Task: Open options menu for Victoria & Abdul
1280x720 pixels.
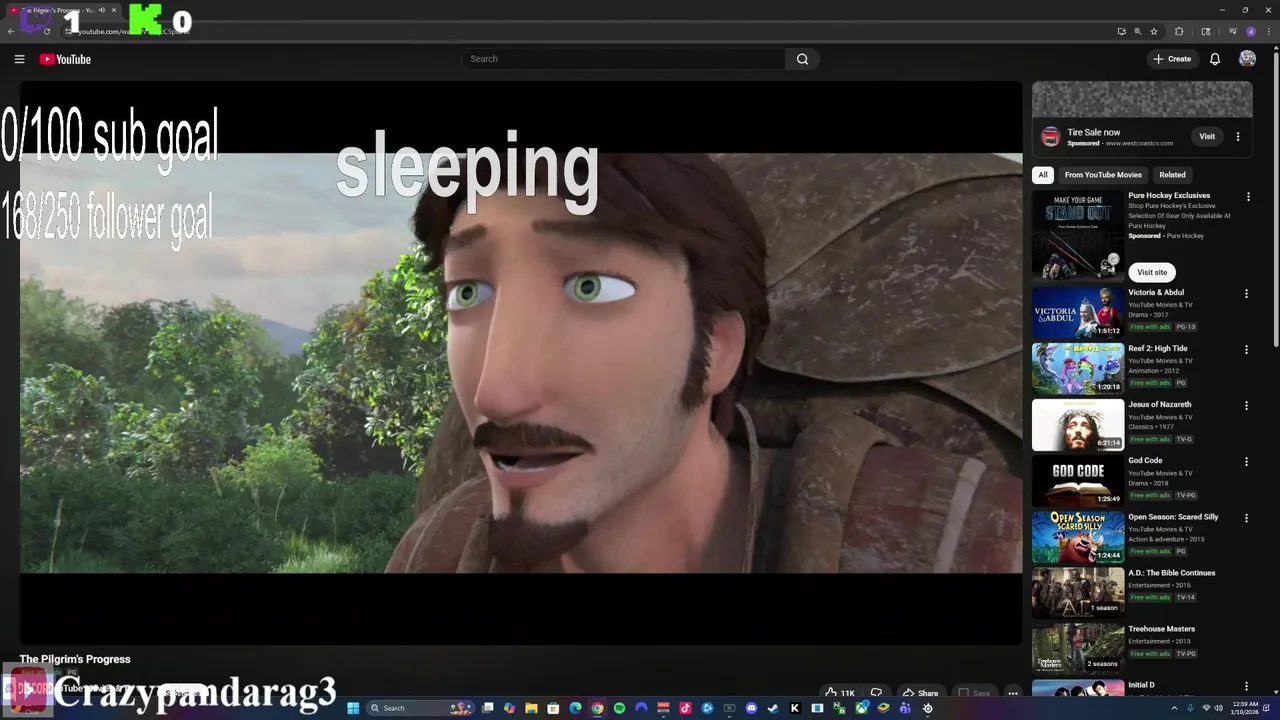Action: click(1246, 294)
